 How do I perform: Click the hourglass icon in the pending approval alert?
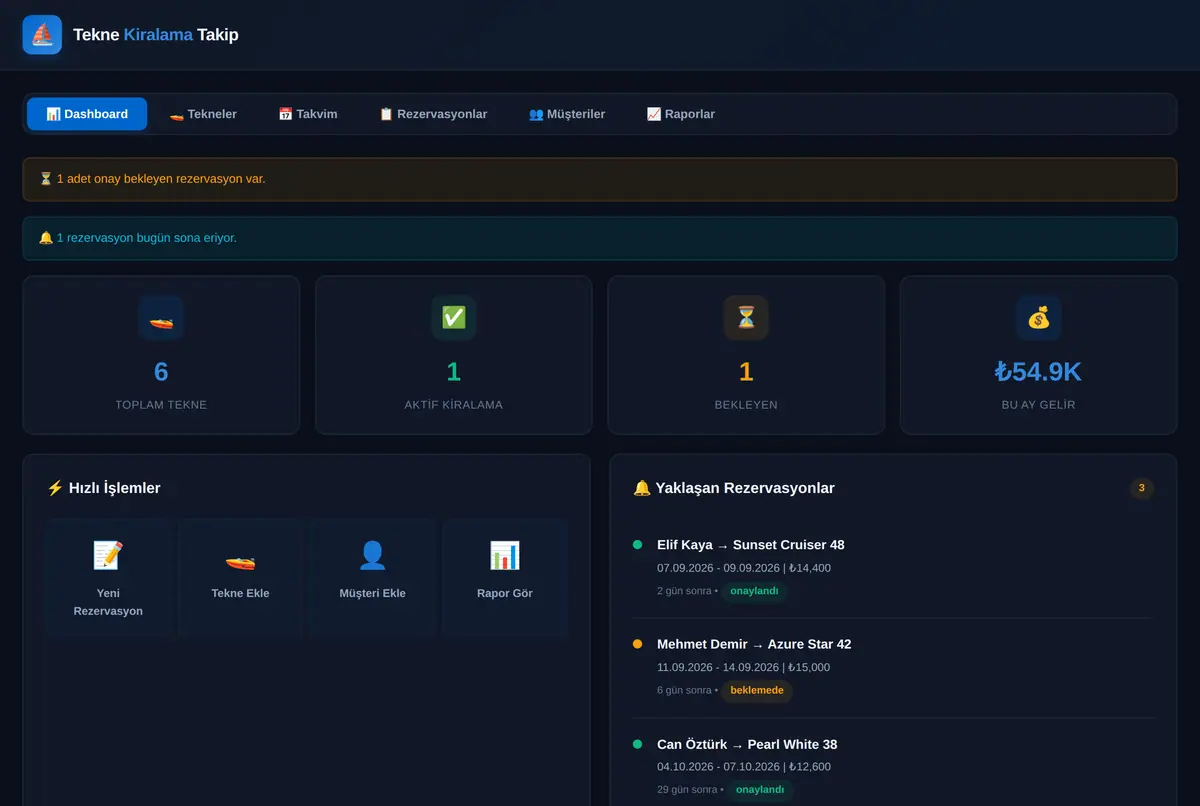pyautogui.click(x=46, y=179)
